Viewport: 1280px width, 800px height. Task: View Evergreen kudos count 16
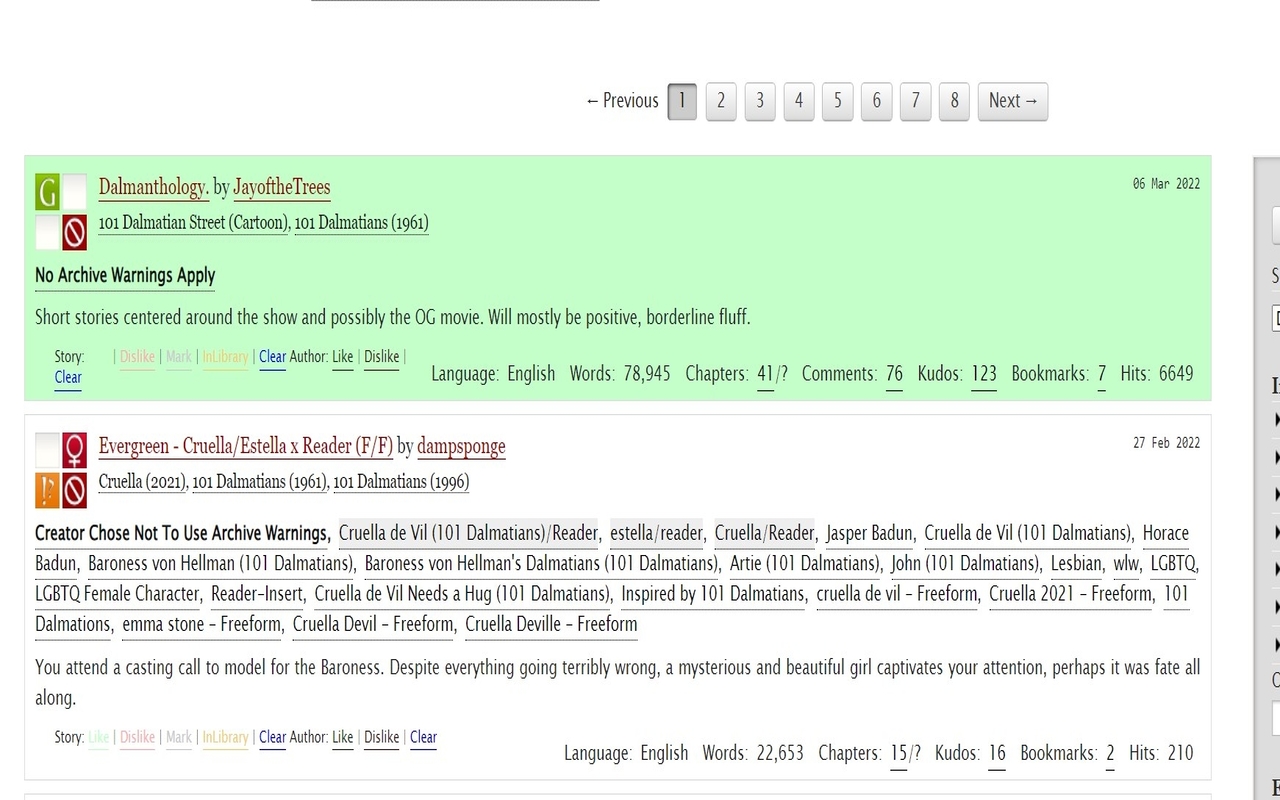point(997,753)
